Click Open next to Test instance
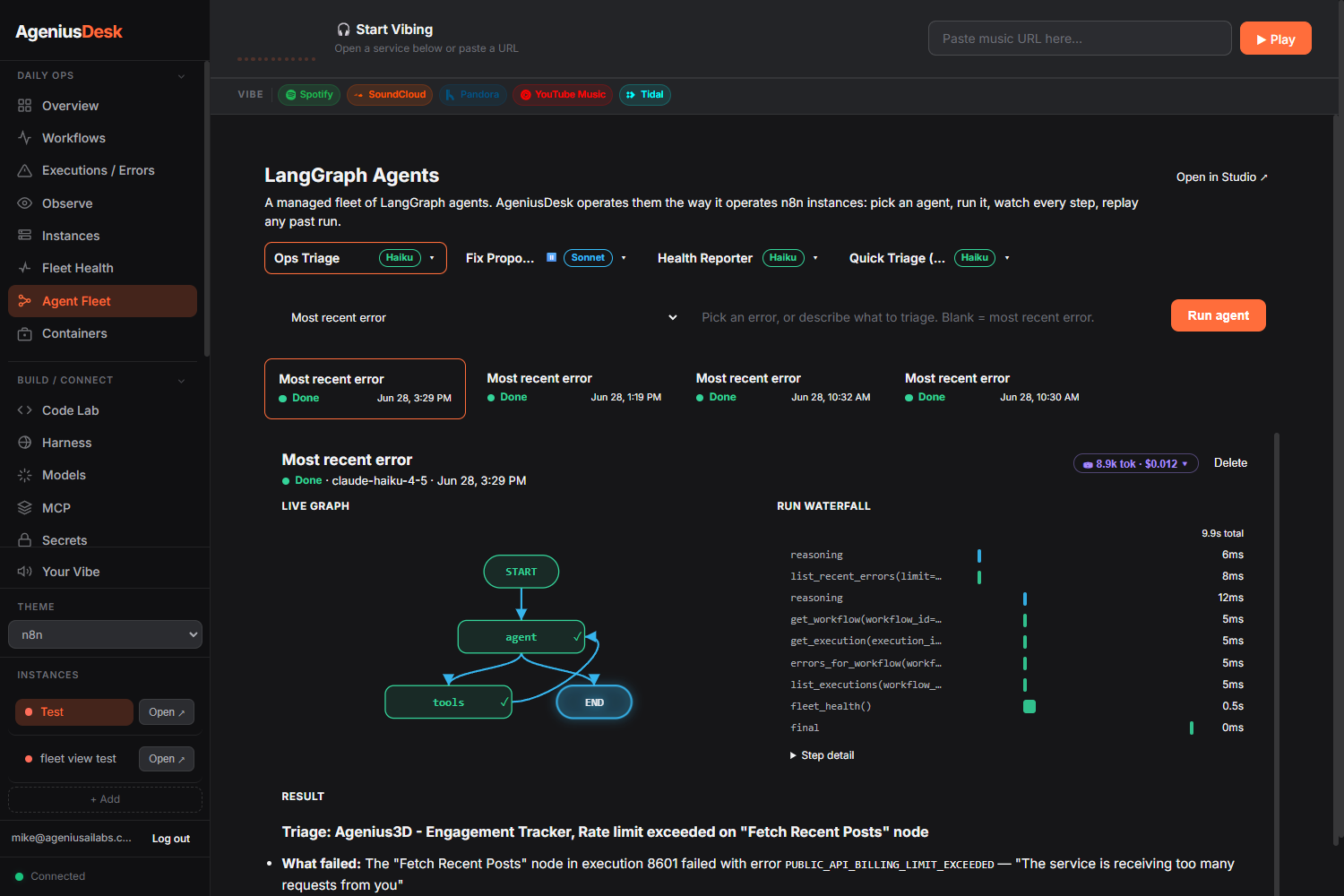The height and width of the screenshot is (896, 1344). [167, 712]
